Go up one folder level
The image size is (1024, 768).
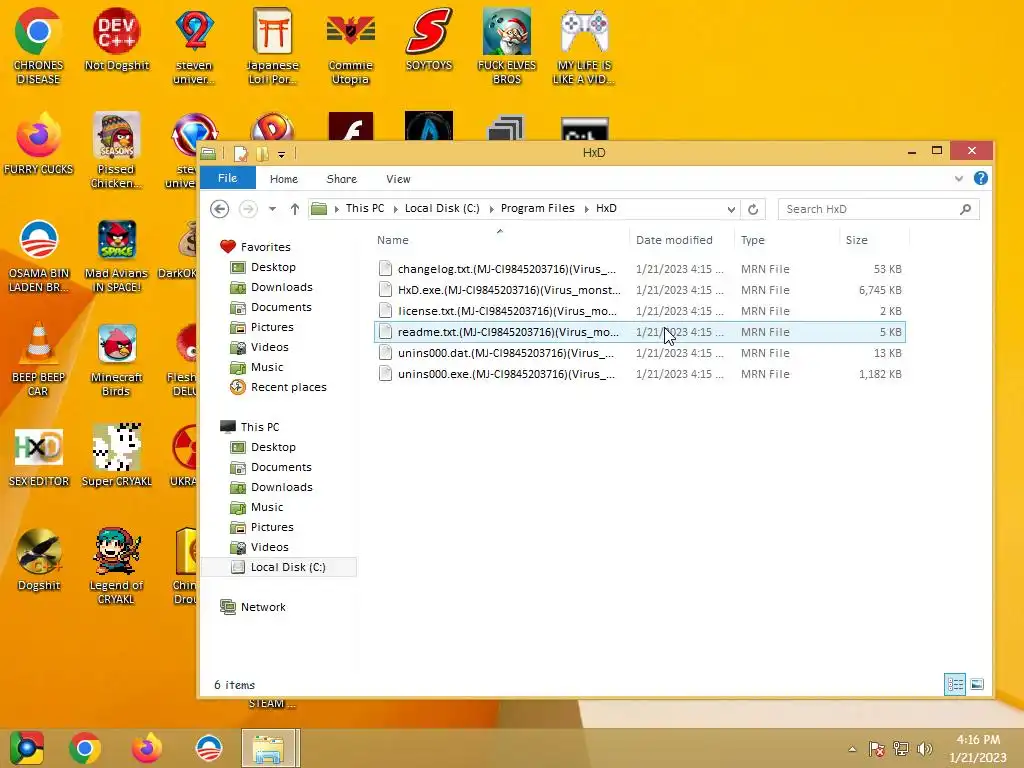tap(295, 209)
